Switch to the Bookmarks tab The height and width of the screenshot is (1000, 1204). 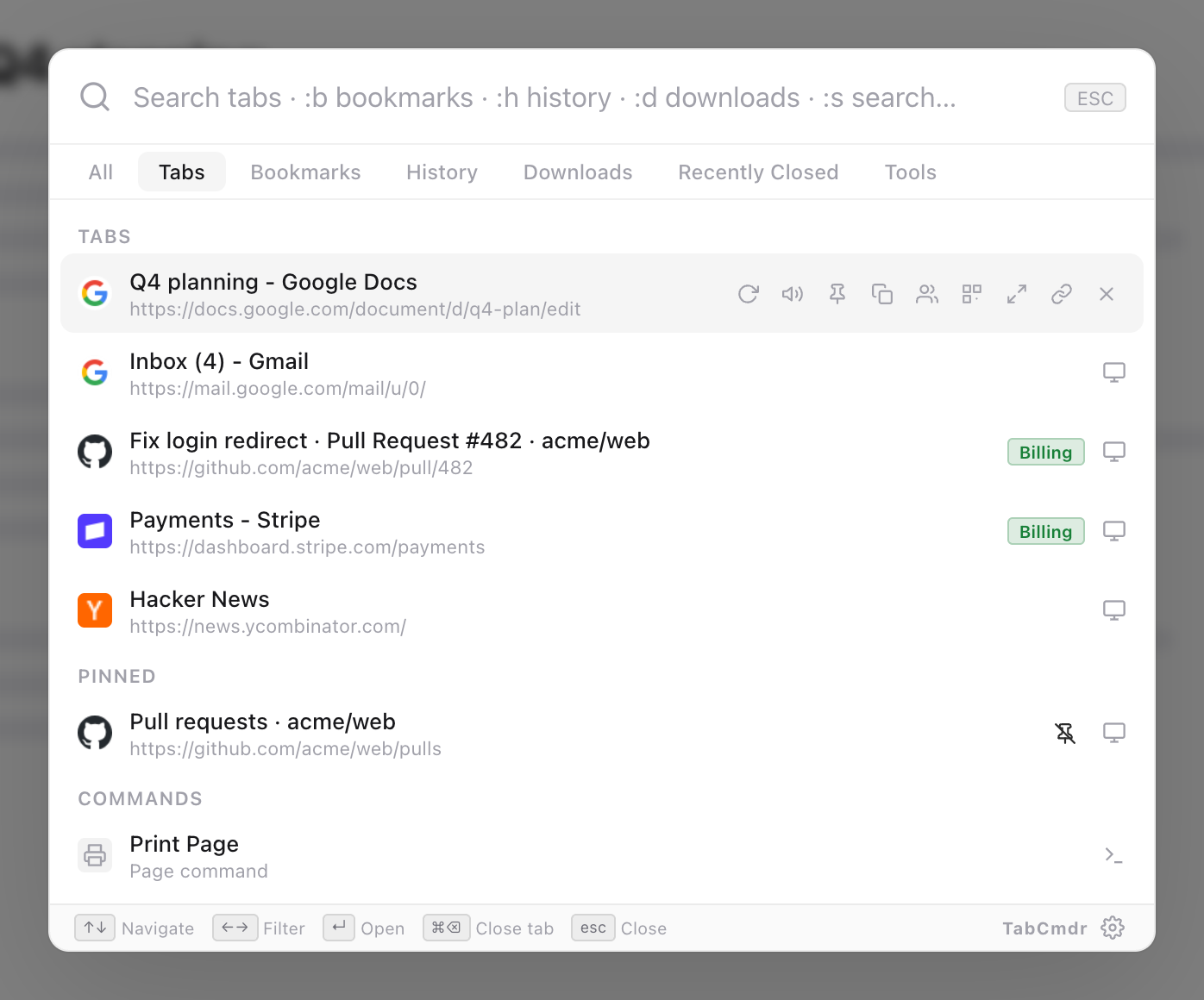click(306, 172)
